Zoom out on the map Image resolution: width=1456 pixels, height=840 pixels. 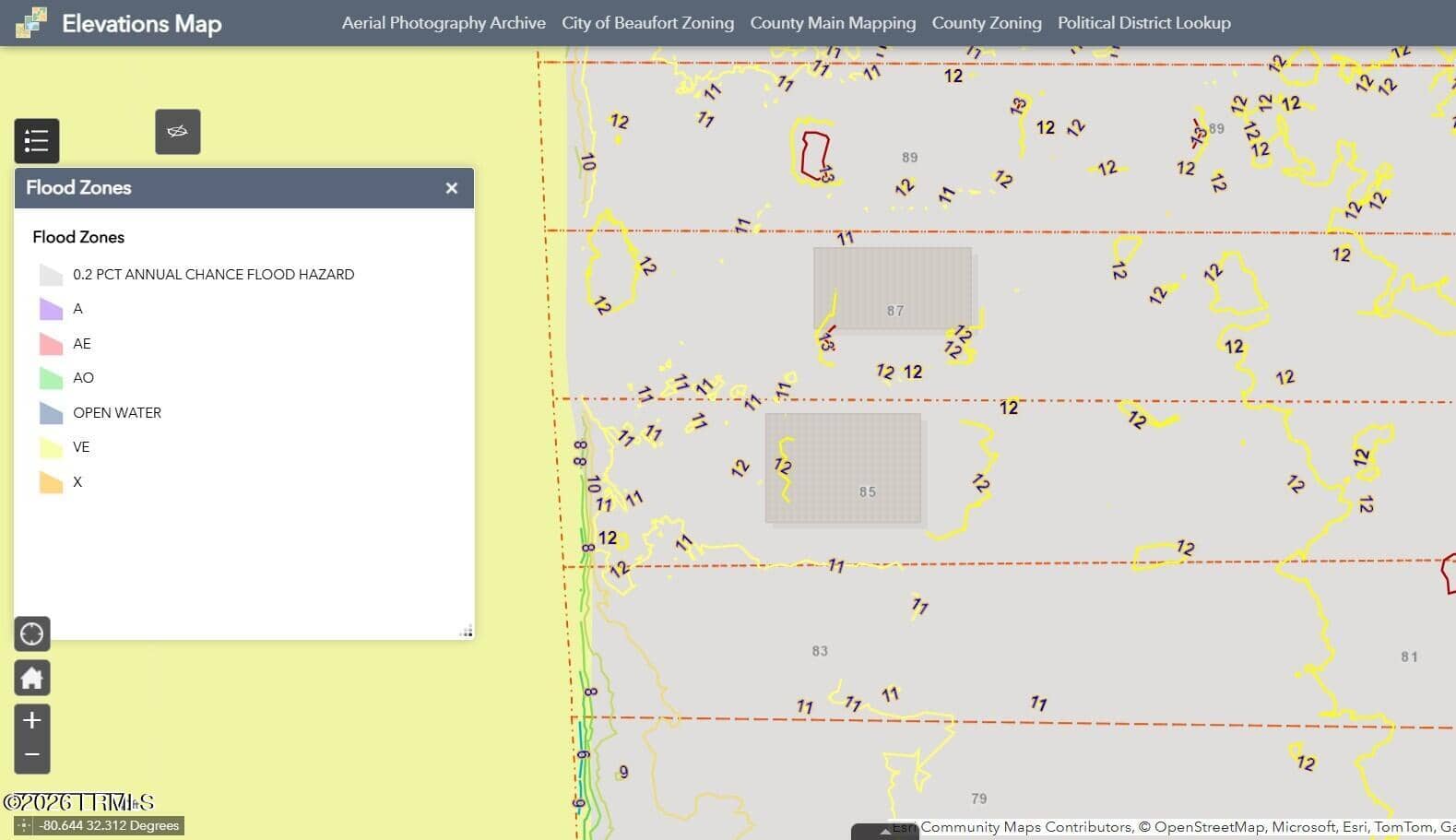[32, 755]
